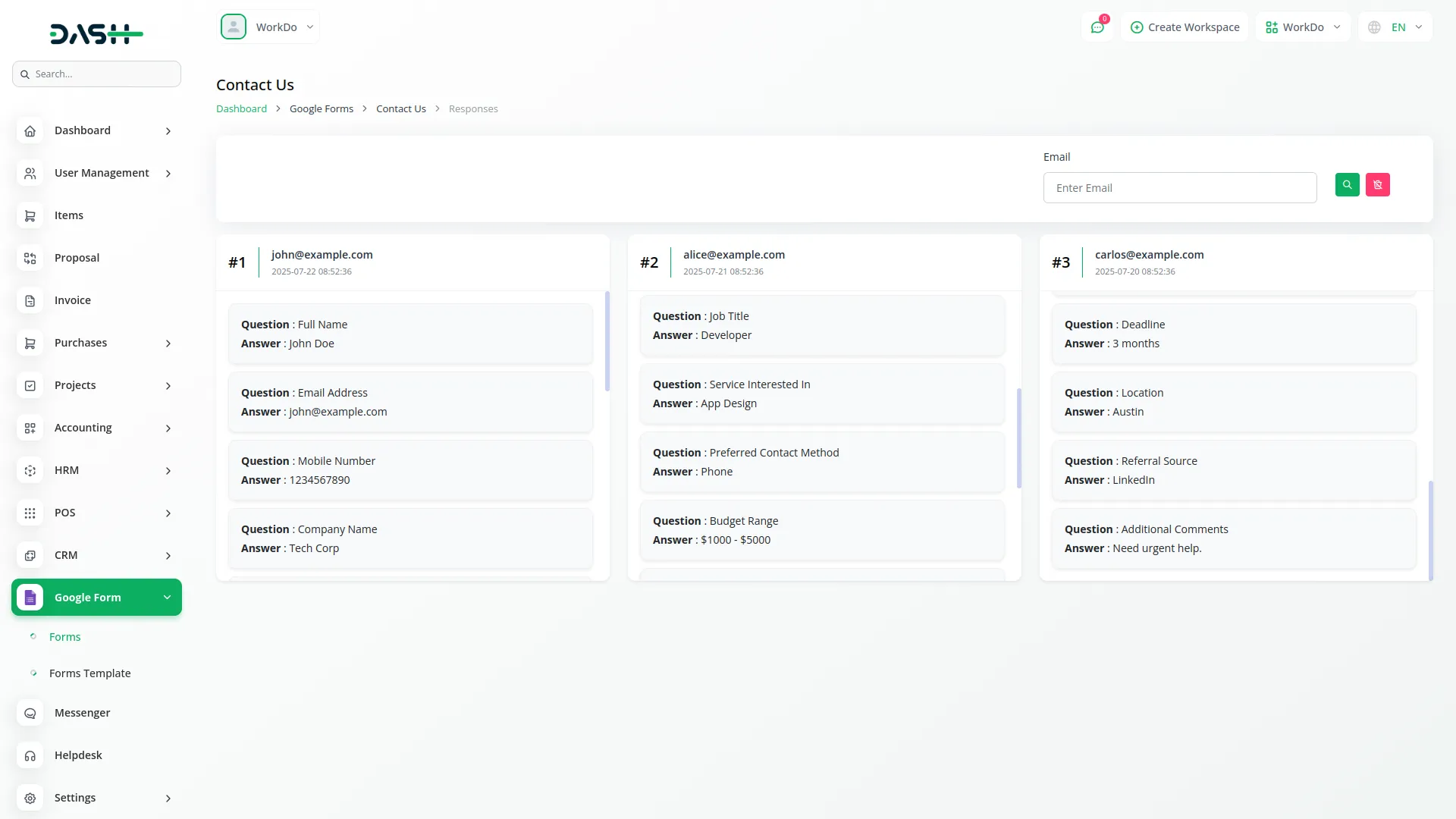Click the Helpdesk headset icon
Screen dimensions: 1456x819
pyautogui.click(x=30, y=755)
